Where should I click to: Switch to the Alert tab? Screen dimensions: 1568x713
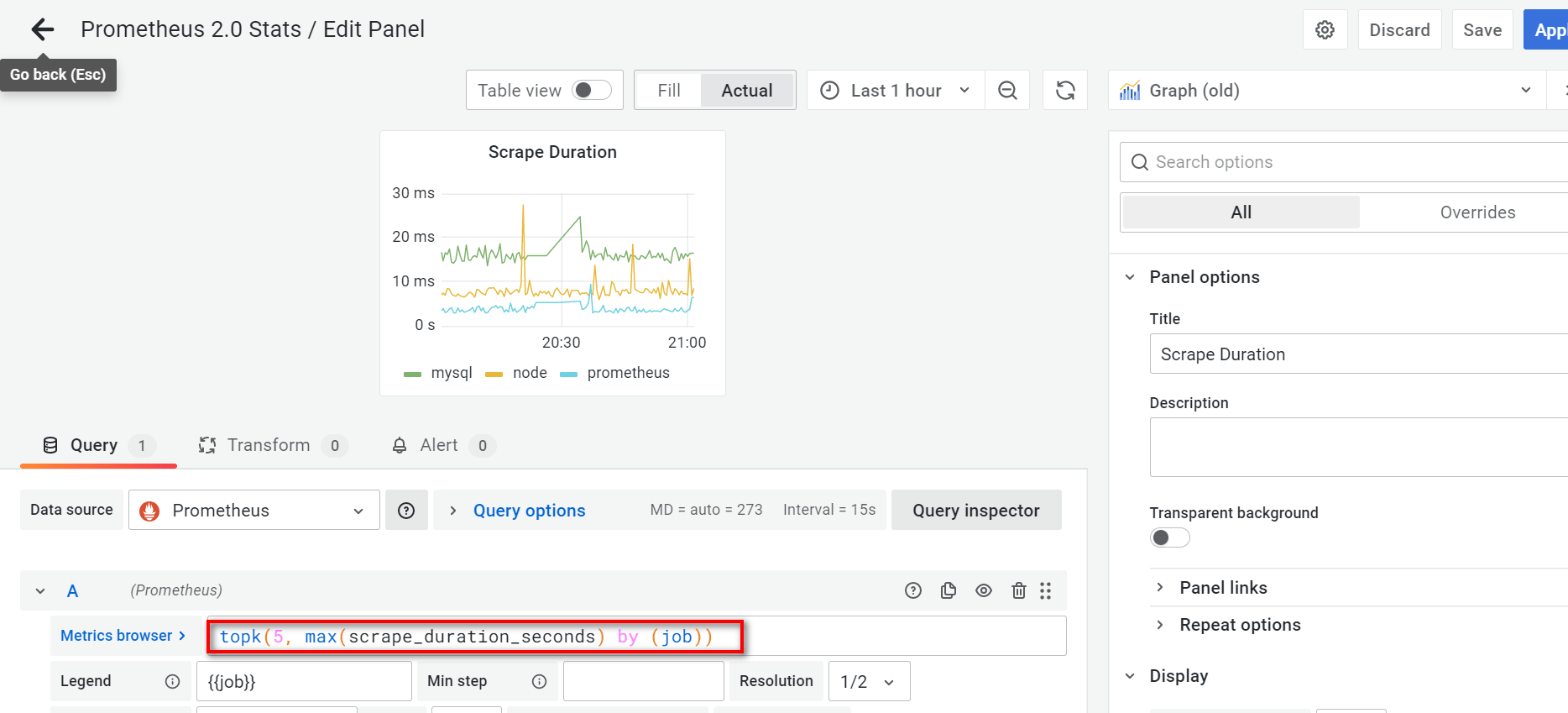click(x=444, y=445)
